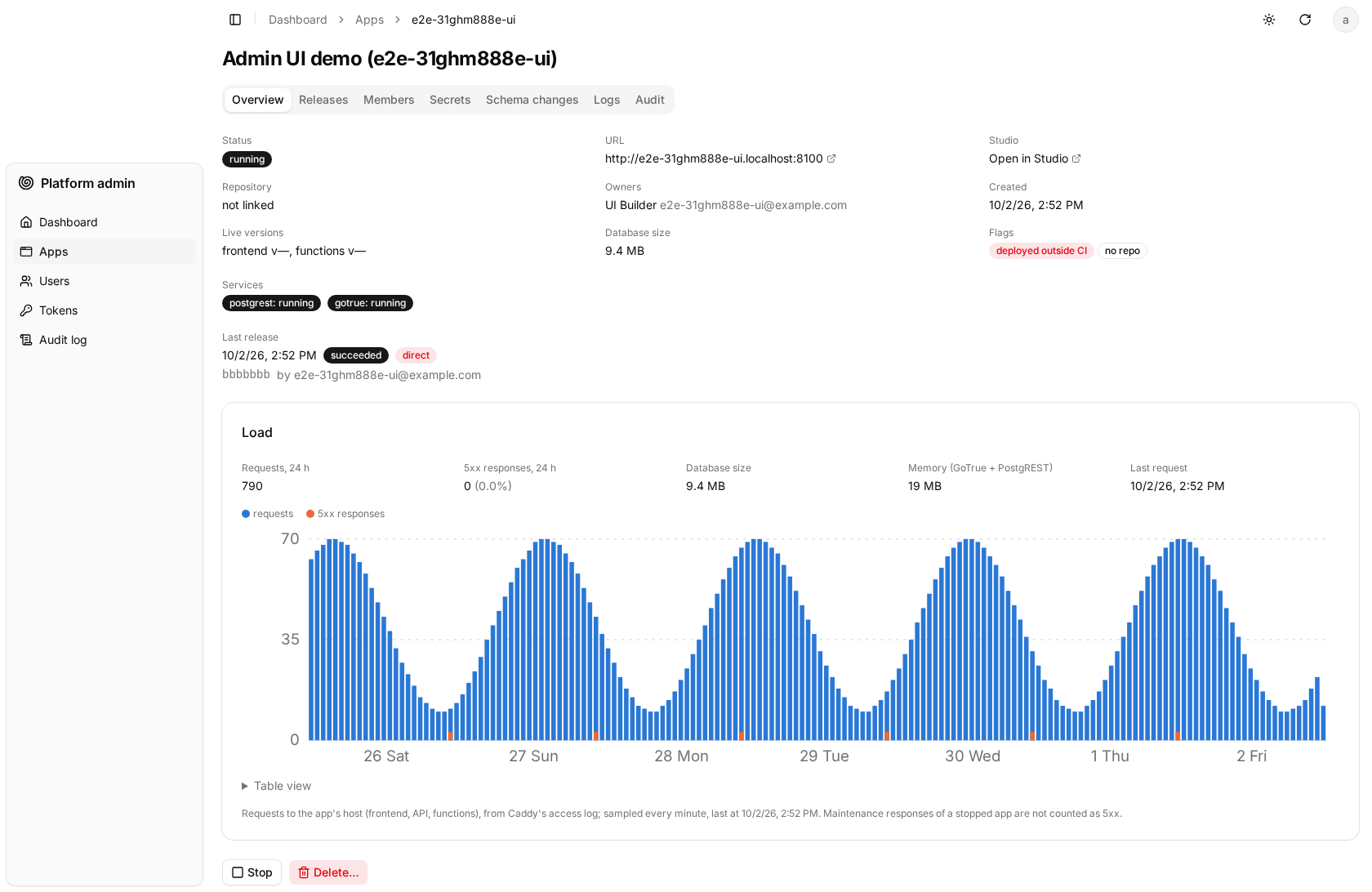Click the Stop button
The height and width of the screenshot is (892, 1372).
point(252,872)
